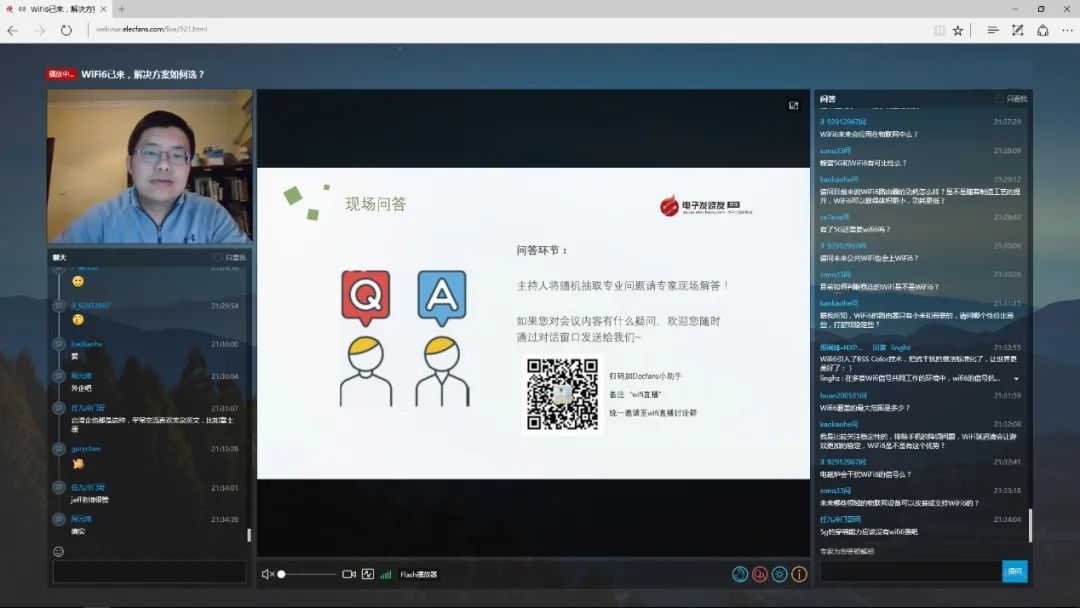The width and height of the screenshot is (1080, 608).
Task: Click the green signal strength indicator
Action: pos(386,574)
